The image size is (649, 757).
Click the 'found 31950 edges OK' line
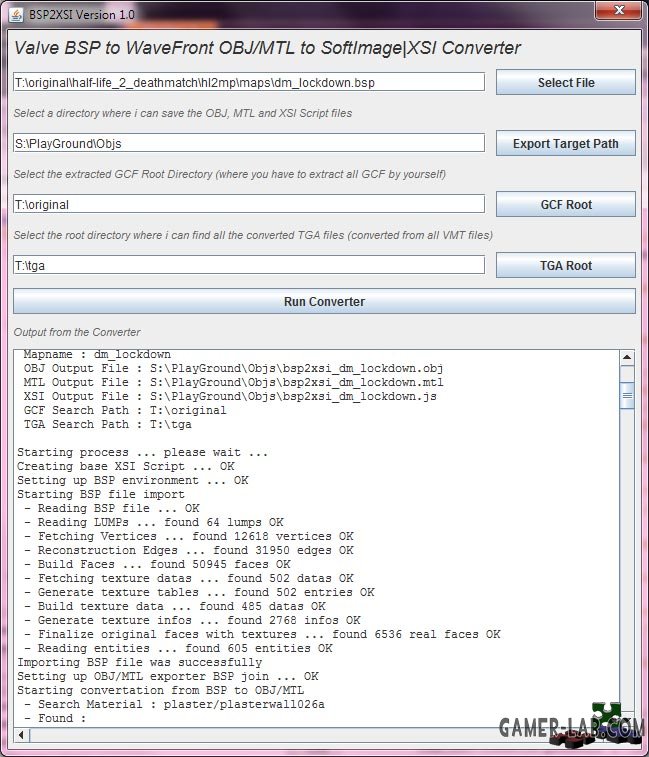[x=189, y=550]
